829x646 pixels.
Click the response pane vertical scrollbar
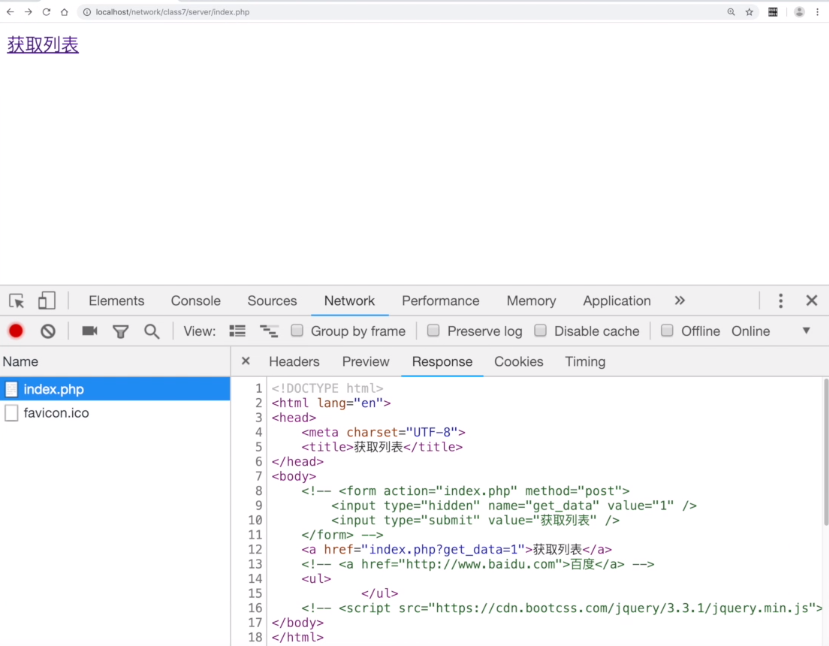coord(826,452)
